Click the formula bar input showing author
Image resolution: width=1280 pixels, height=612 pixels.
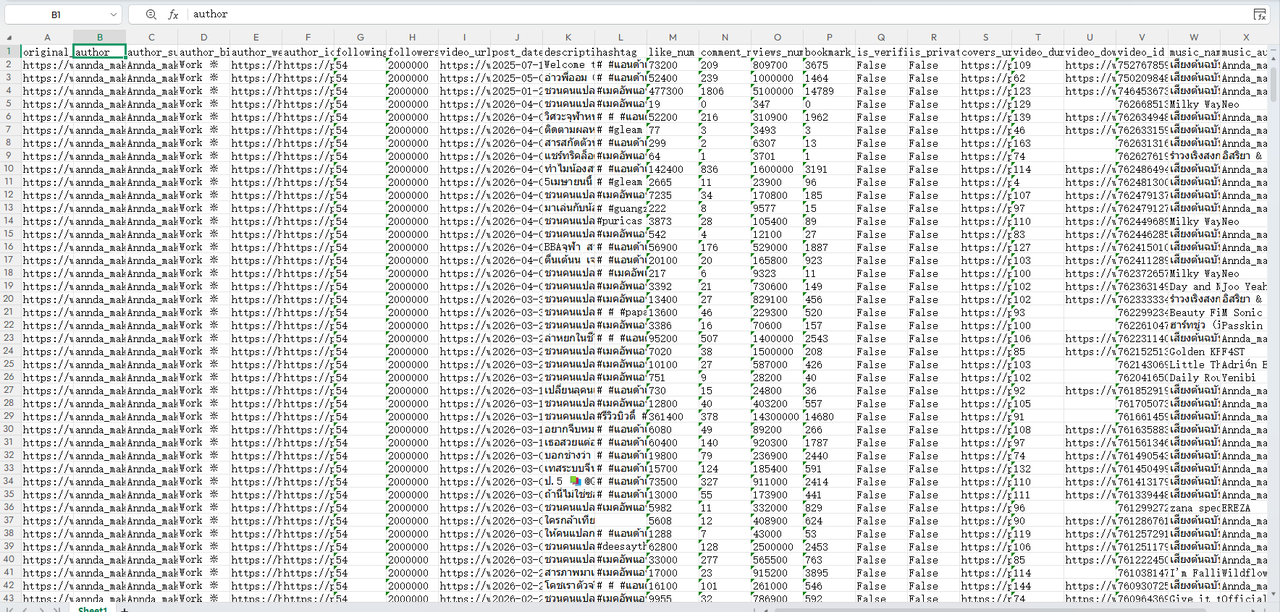click(700, 15)
